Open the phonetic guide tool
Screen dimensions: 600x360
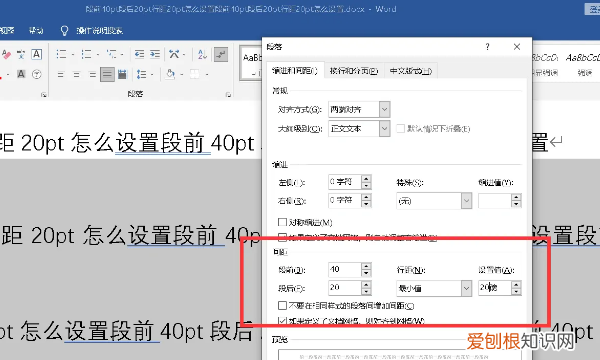point(21,54)
